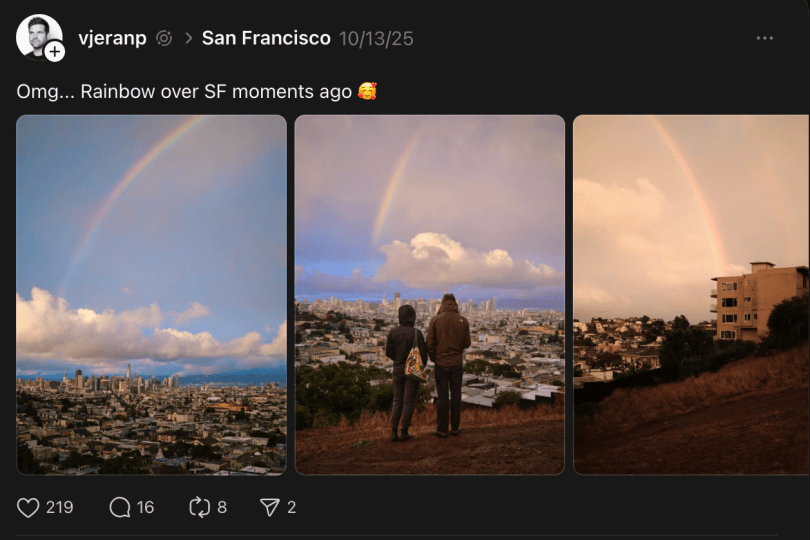Click the chevron arrow before San Francisco

(188, 38)
